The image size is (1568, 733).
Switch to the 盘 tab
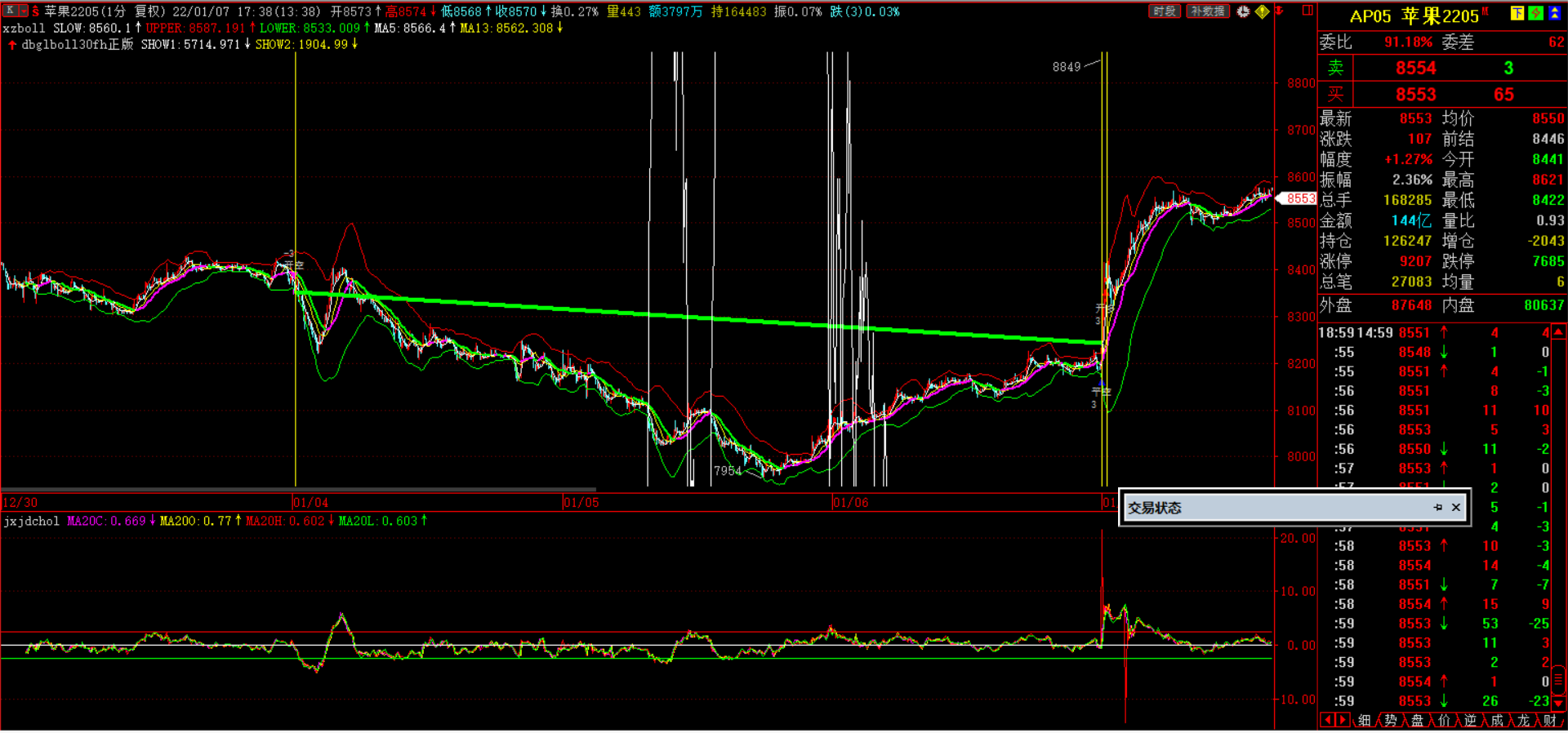pyautogui.click(x=1417, y=721)
